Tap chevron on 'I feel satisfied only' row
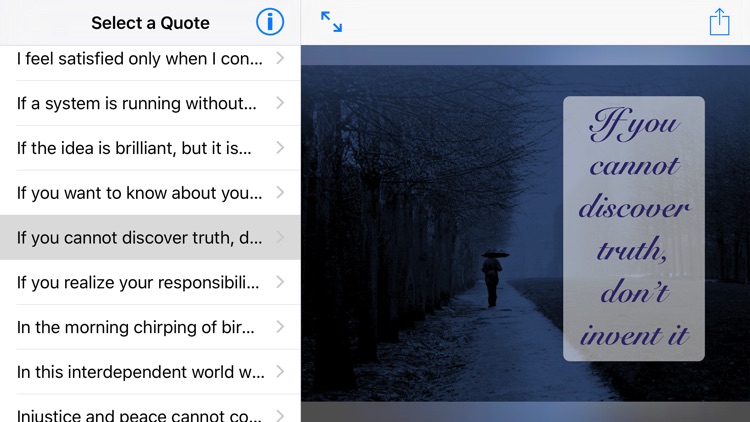Viewport: 750px width, 422px height. point(280,58)
